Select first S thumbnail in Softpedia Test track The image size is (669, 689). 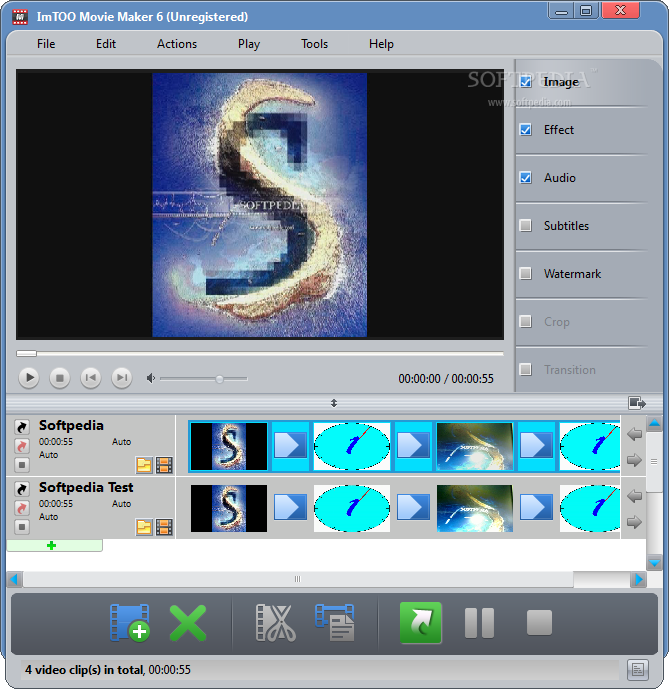(x=229, y=508)
